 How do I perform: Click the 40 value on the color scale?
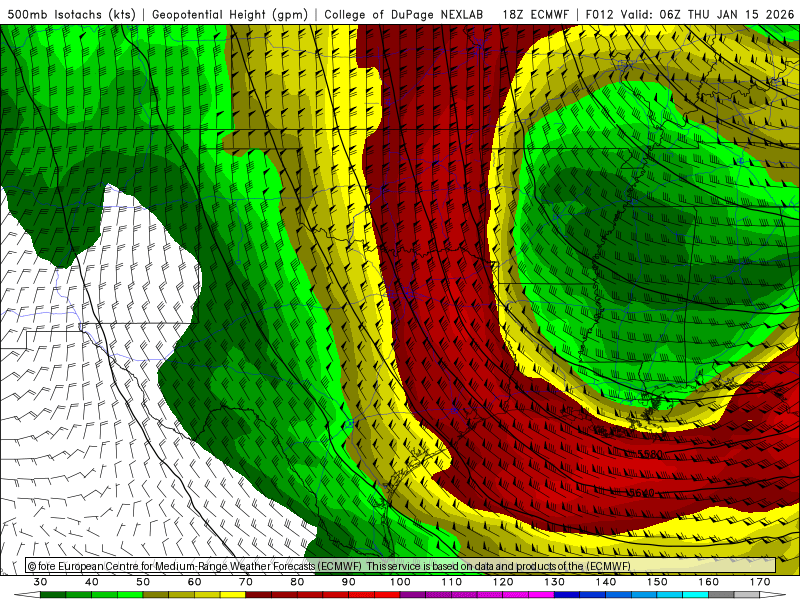tap(92, 582)
